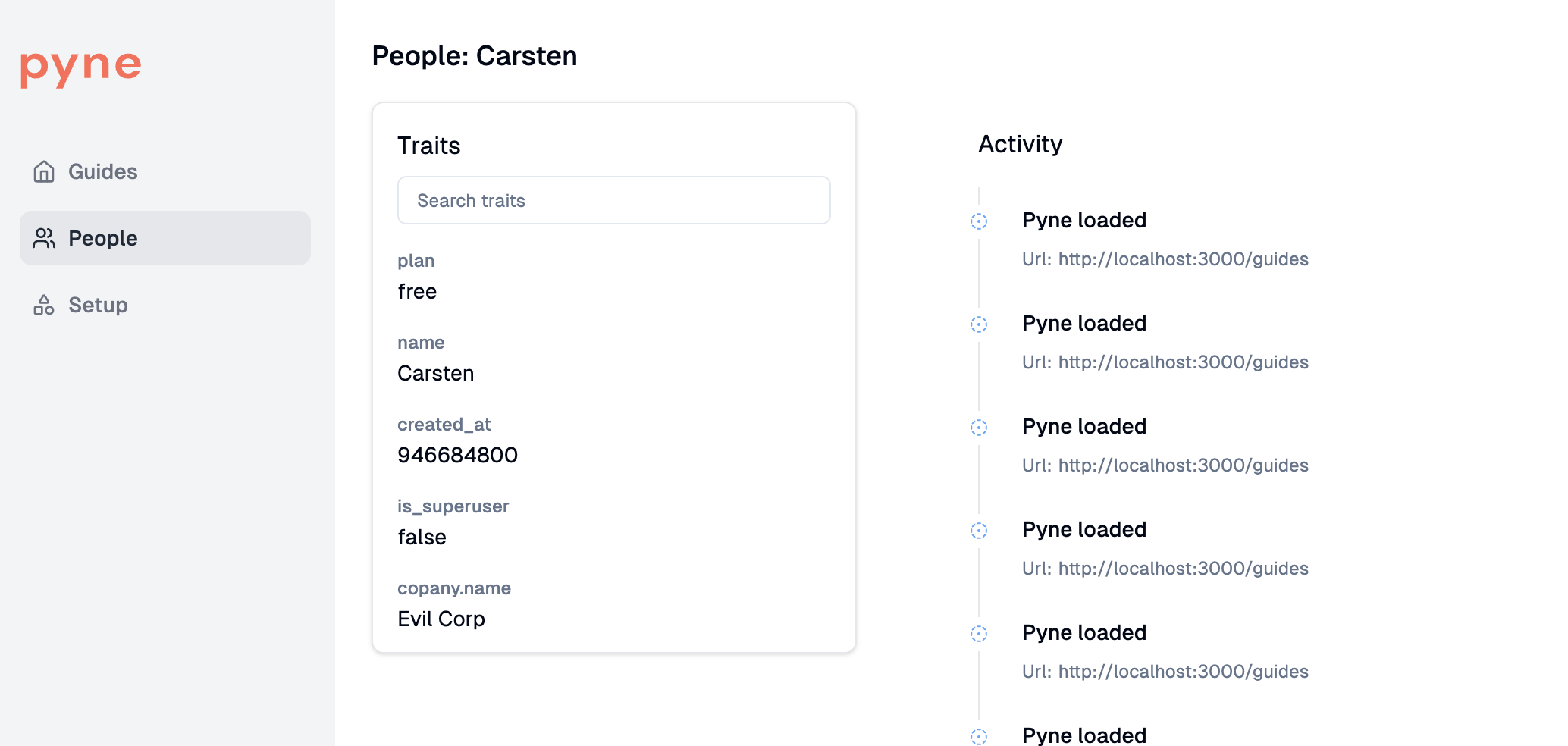The height and width of the screenshot is (746, 1568).
Task: Click the is_superuser value false
Action: tap(422, 538)
